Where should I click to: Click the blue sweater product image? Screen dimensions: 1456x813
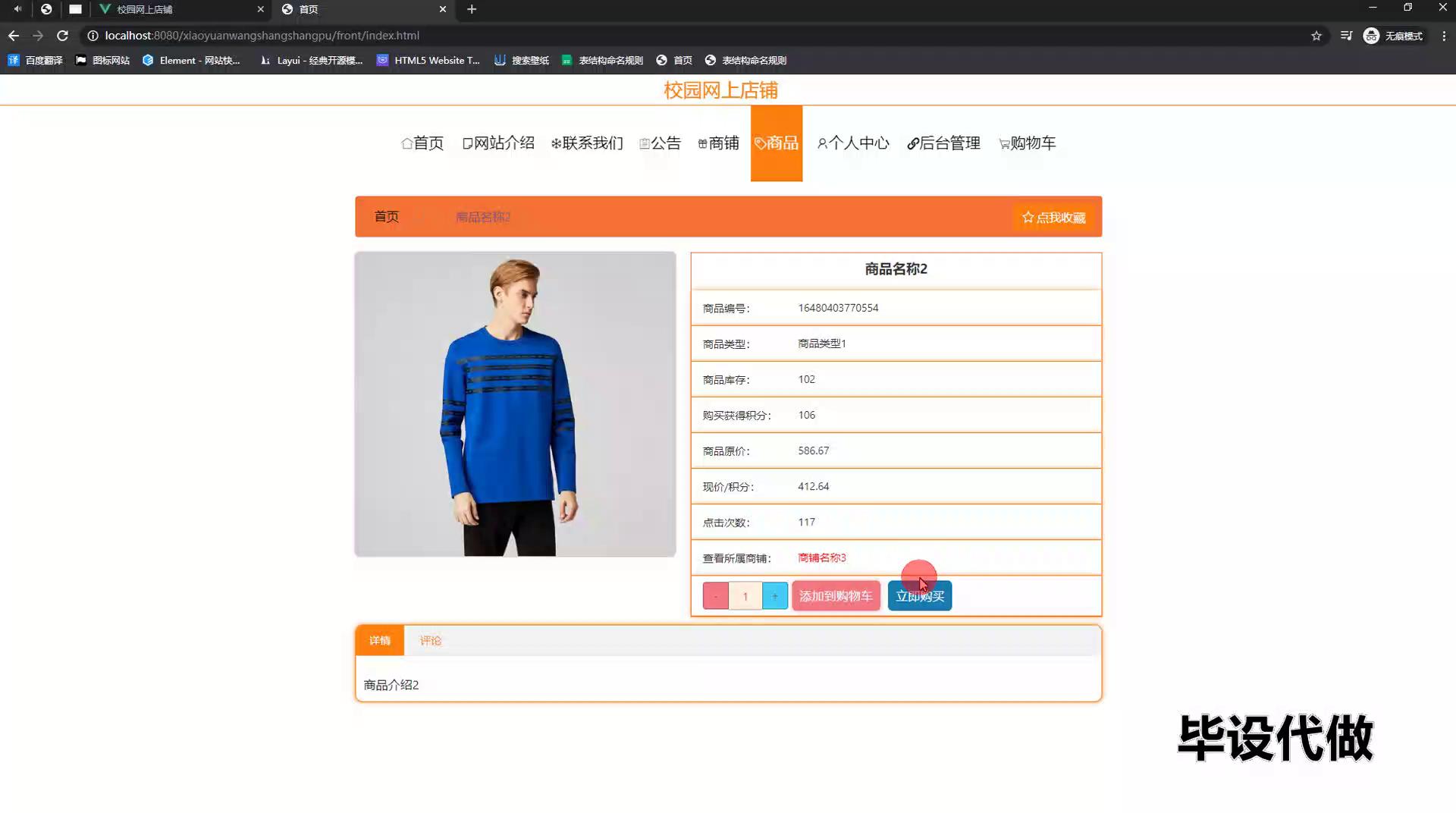click(x=515, y=404)
